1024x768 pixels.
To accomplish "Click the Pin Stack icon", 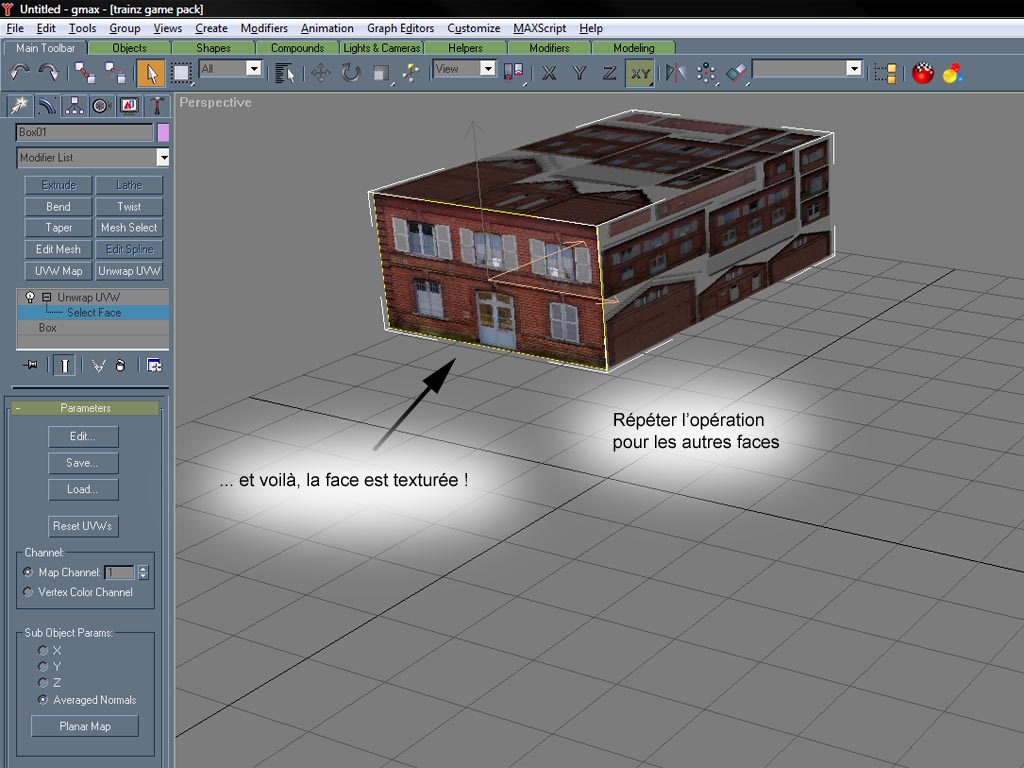I will pyautogui.click(x=31, y=366).
